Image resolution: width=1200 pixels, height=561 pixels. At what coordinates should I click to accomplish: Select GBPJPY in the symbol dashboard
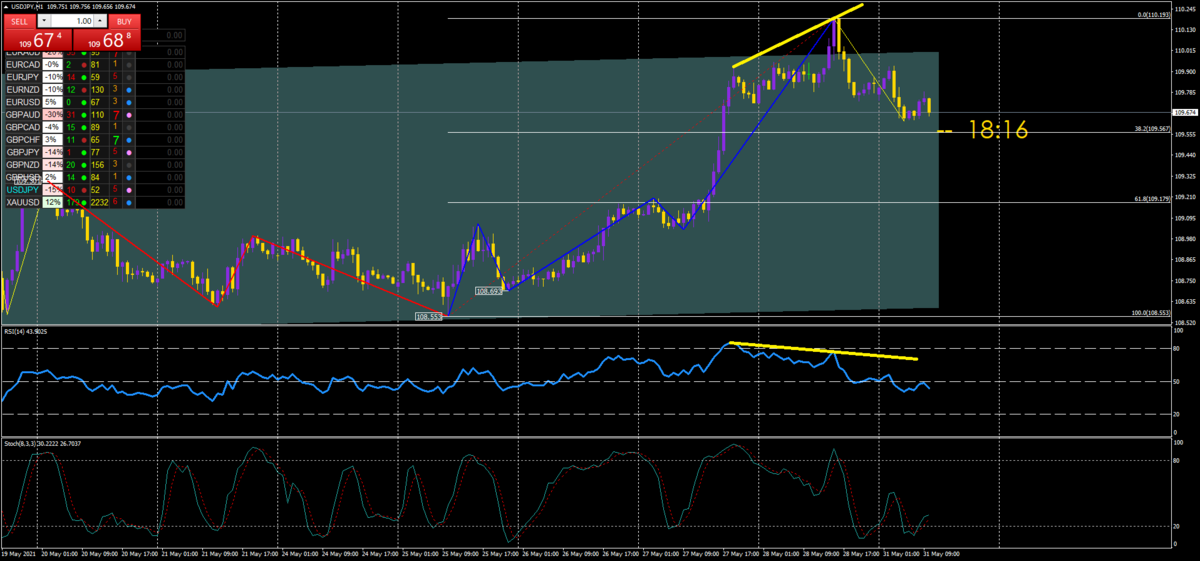[23, 152]
